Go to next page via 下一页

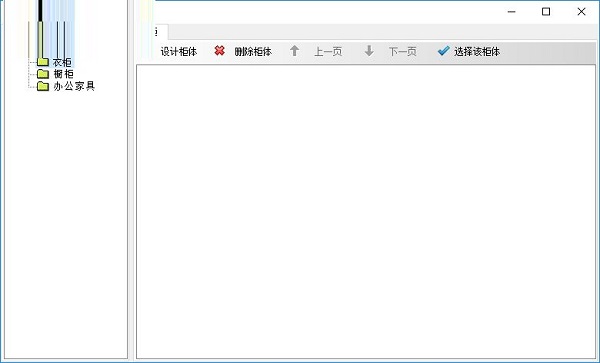tap(403, 51)
